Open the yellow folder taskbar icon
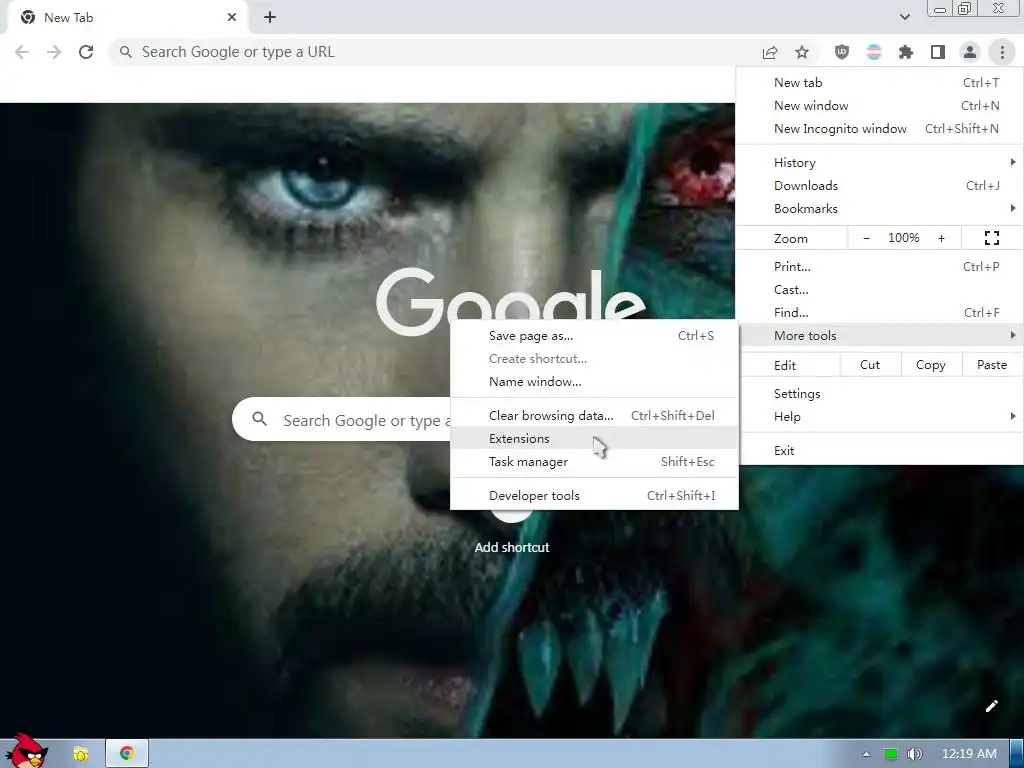1024x768 pixels. tap(80, 754)
